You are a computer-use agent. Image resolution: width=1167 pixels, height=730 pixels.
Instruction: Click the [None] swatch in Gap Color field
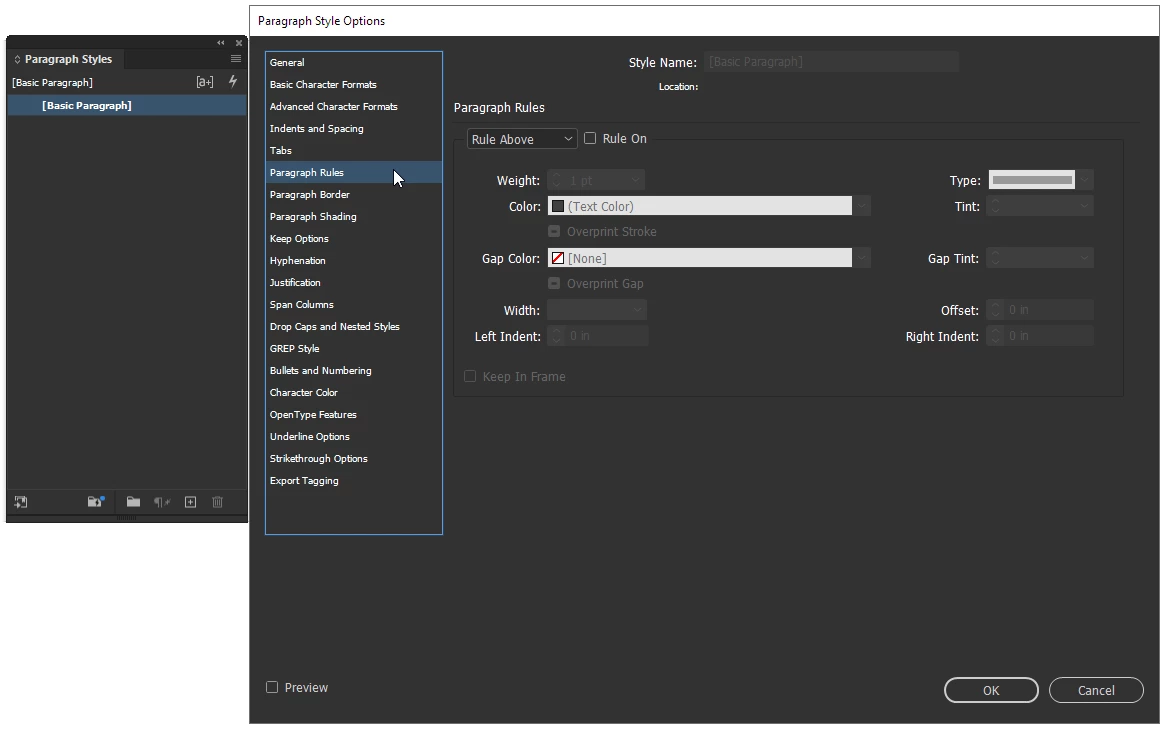pos(557,258)
